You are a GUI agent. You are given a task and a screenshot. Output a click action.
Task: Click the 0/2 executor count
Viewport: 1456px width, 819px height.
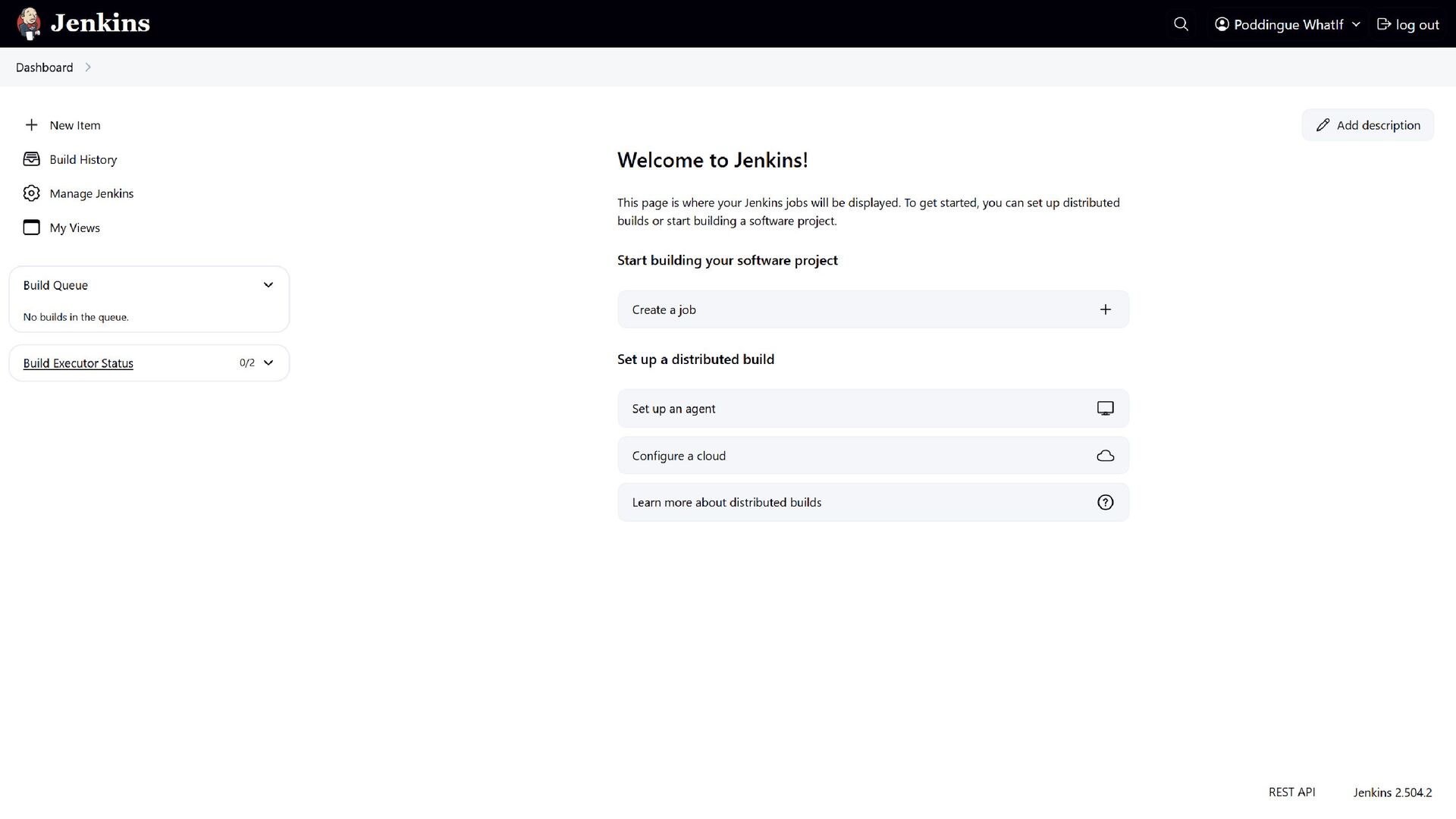pos(247,362)
